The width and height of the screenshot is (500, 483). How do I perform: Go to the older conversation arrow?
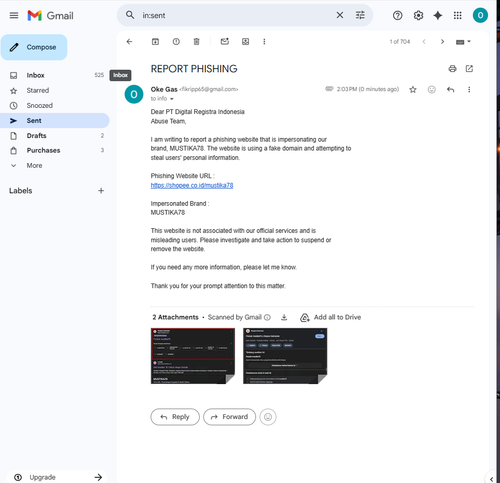[x=442, y=42]
